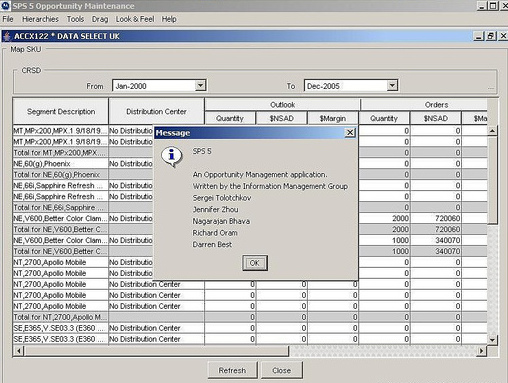The width and height of the screenshot is (508, 383).
Task: Select the 'NE,60(g),Phoenix' row
Action: pyautogui.click(x=250, y=164)
